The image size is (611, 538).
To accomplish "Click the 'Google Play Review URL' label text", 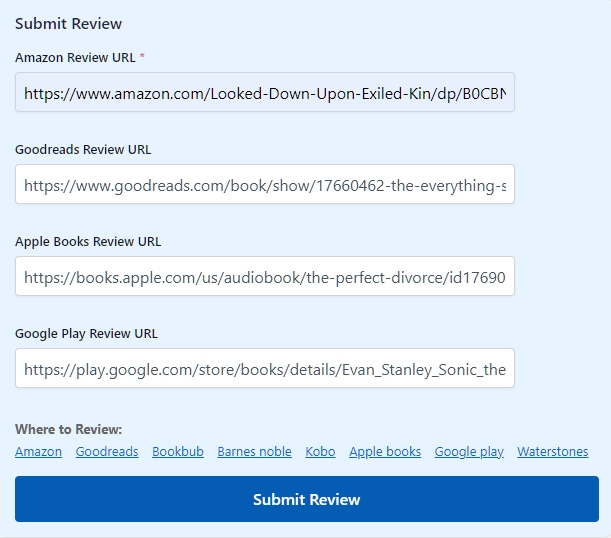I will click(x=86, y=334).
